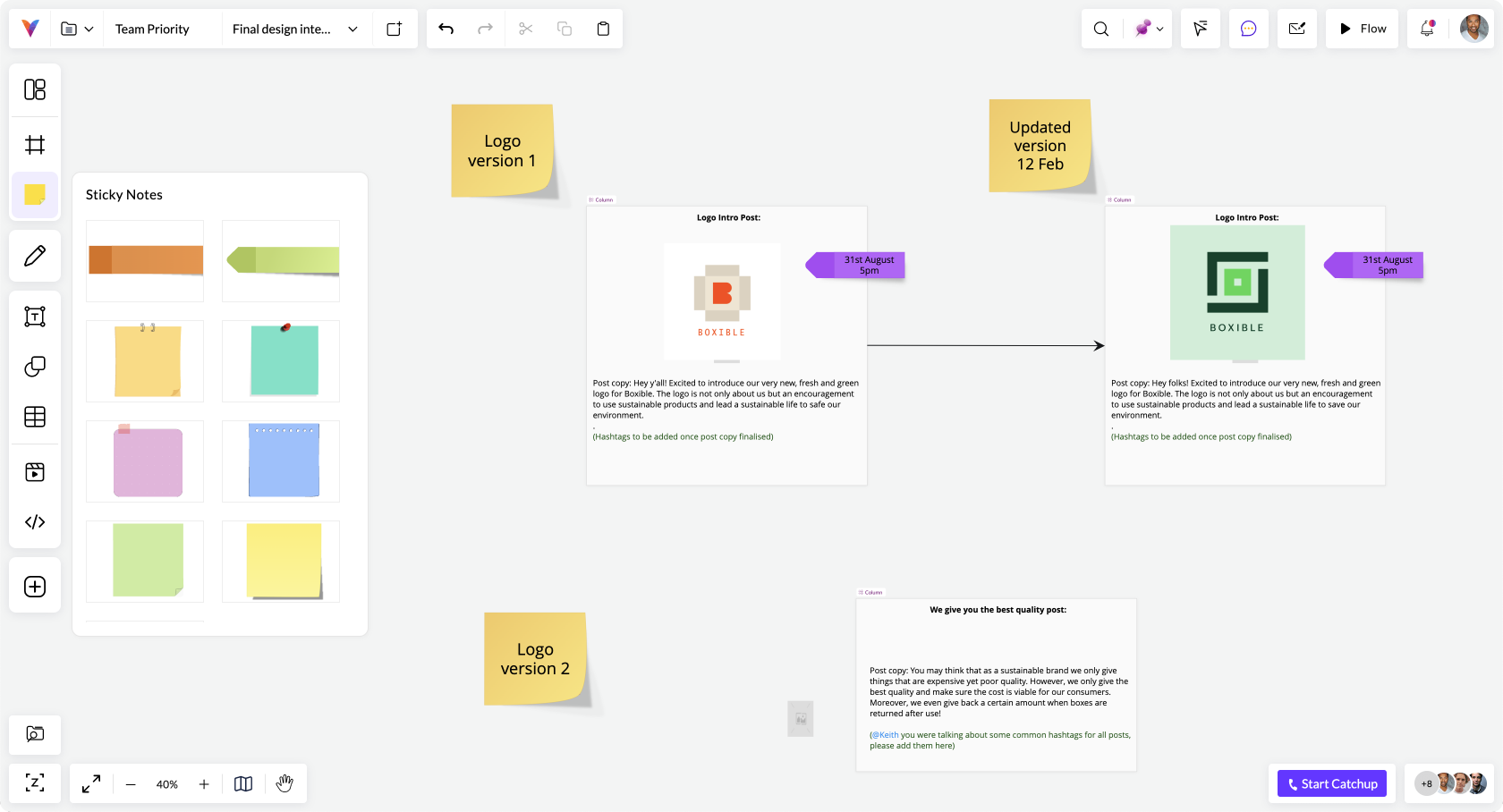Open the notifications bell
Viewport: 1503px width, 812px height.
1427,29
